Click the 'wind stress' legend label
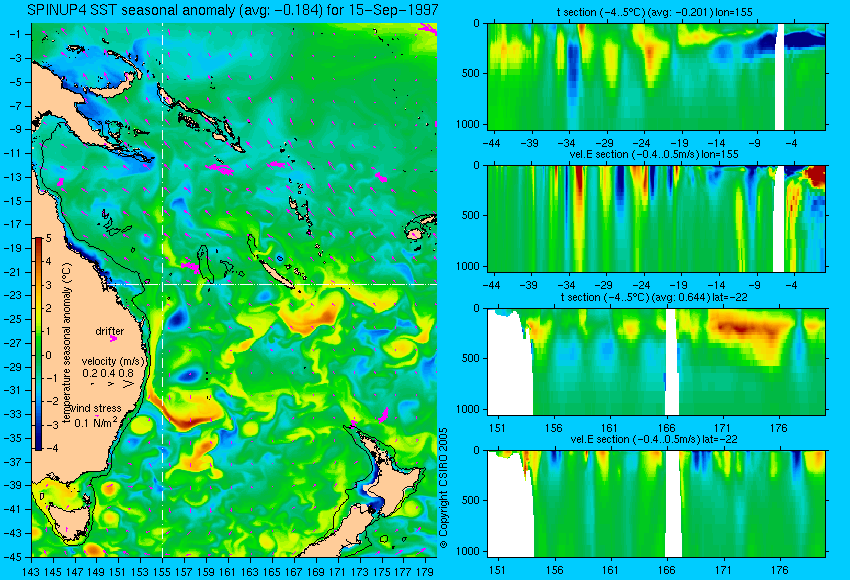The height and width of the screenshot is (580, 850). pyautogui.click(x=95, y=408)
